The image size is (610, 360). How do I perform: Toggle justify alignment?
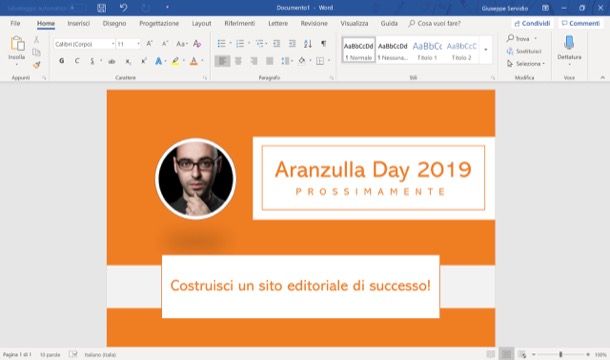(269, 61)
